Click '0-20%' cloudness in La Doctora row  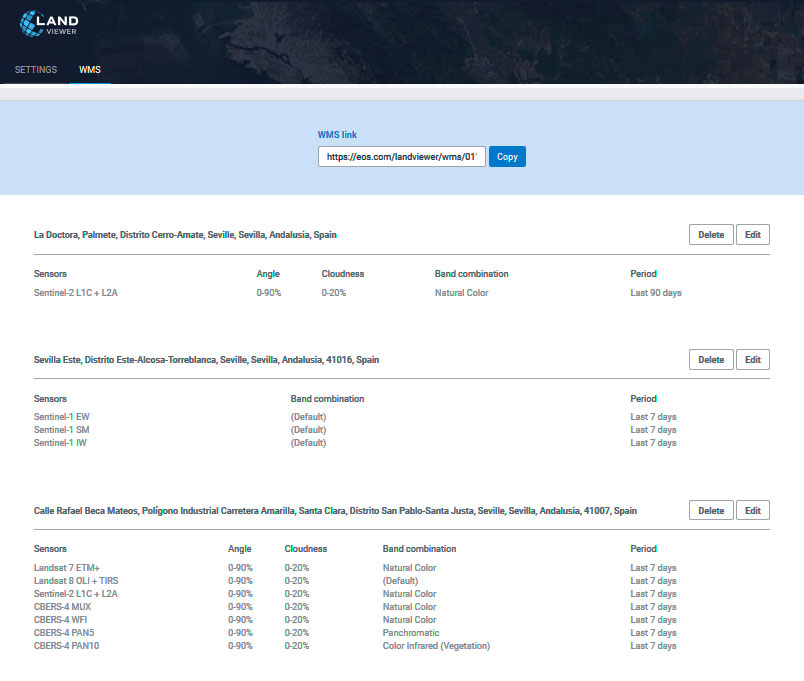click(x=334, y=293)
